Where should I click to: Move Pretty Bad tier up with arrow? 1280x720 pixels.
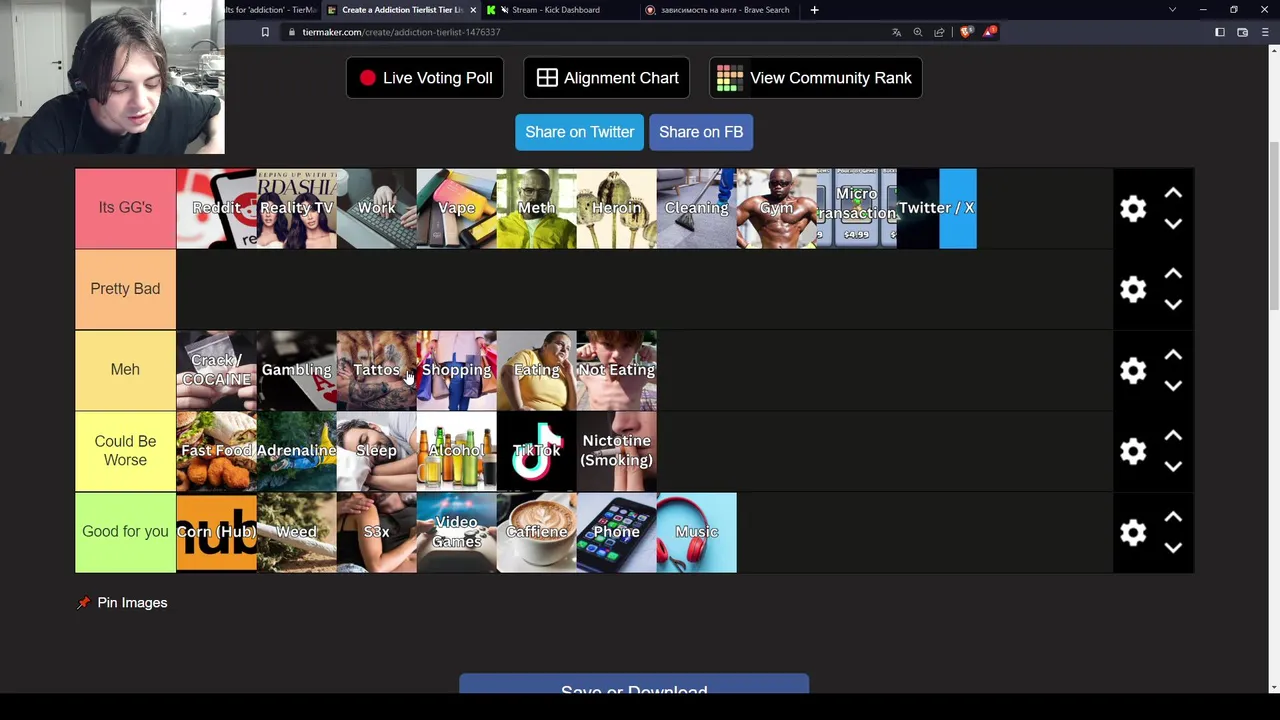point(1173,274)
